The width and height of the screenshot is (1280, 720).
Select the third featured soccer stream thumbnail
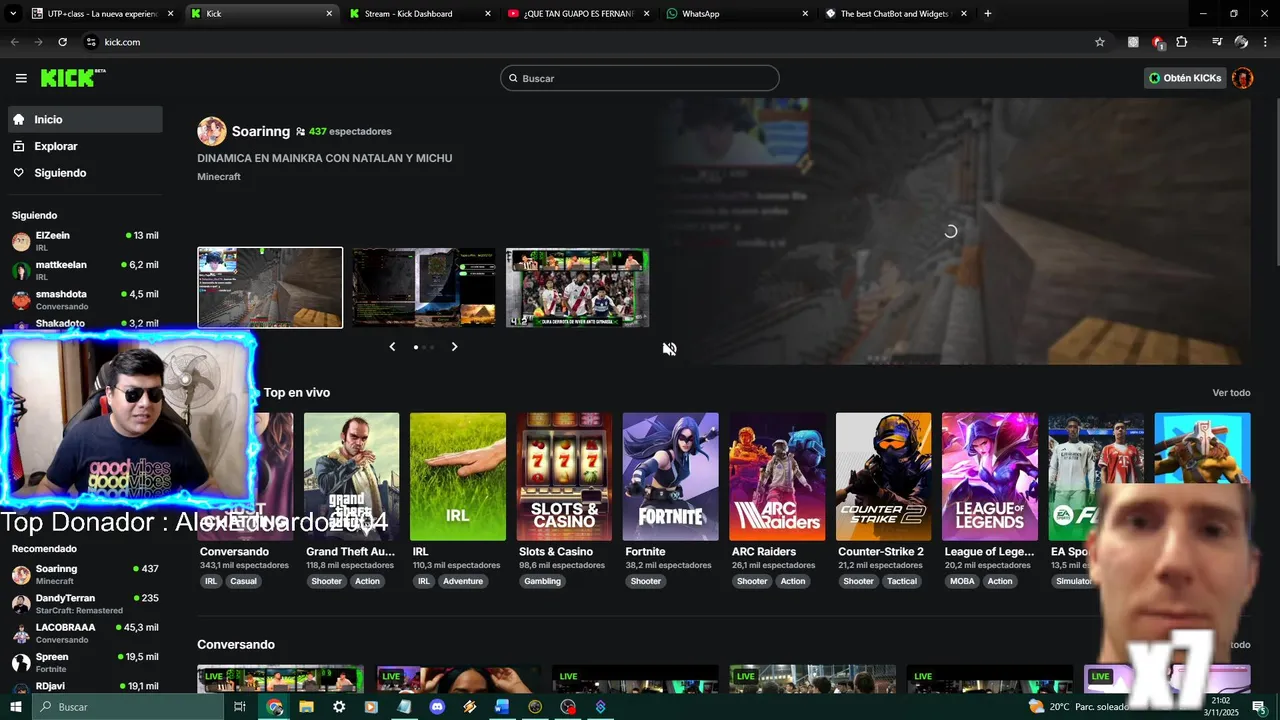[x=578, y=288]
